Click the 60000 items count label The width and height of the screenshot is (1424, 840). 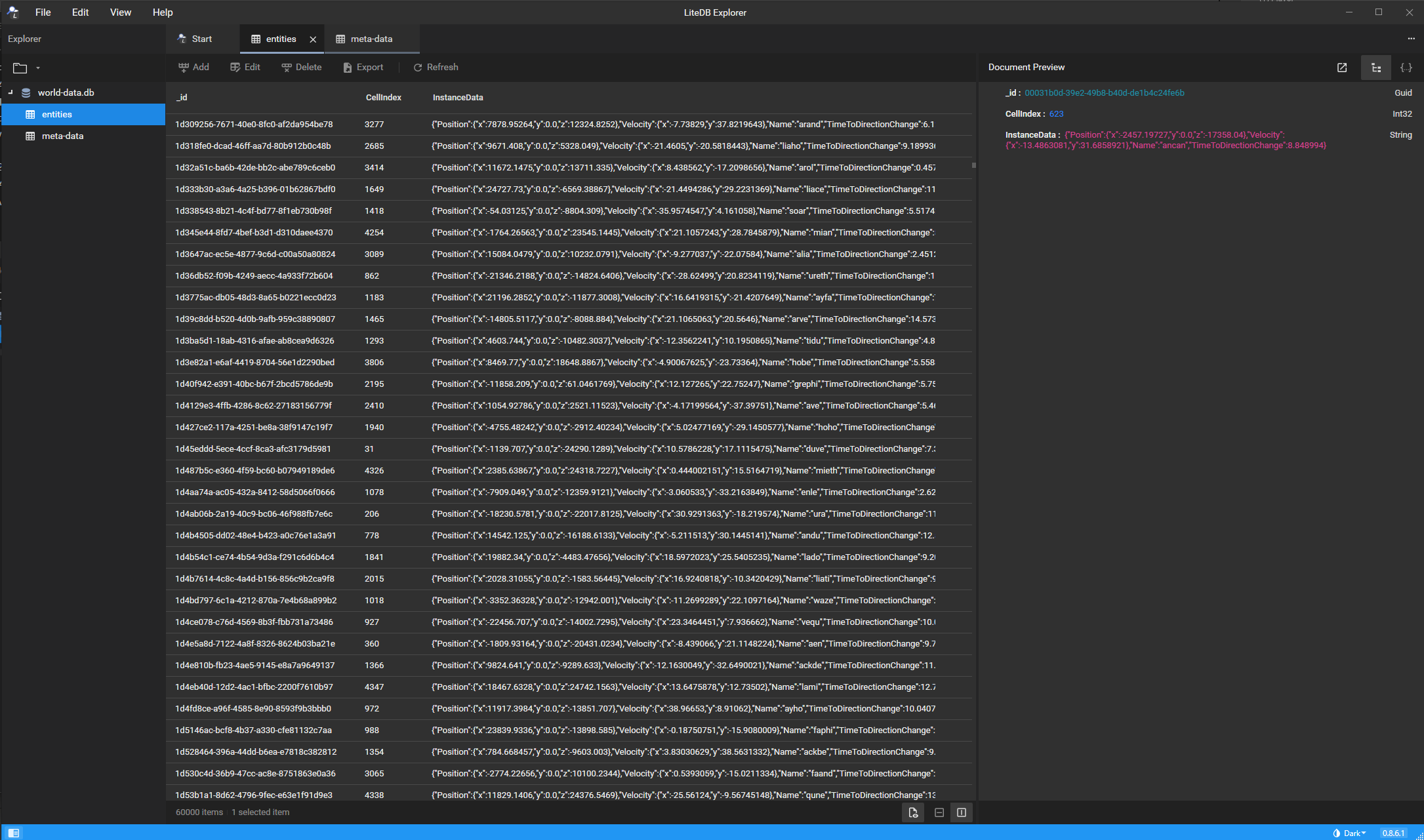pyautogui.click(x=199, y=812)
